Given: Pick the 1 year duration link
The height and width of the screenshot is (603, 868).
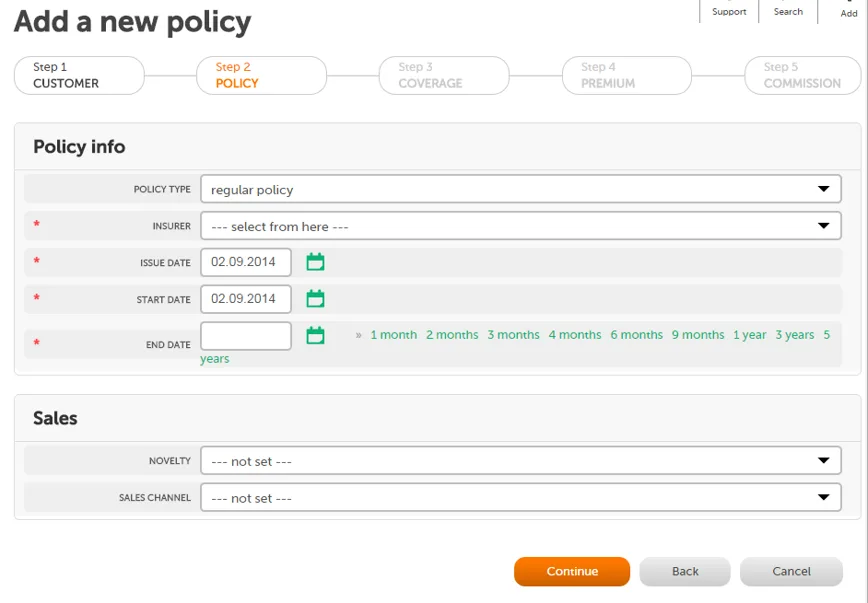Looking at the screenshot, I should click(x=750, y=335).
